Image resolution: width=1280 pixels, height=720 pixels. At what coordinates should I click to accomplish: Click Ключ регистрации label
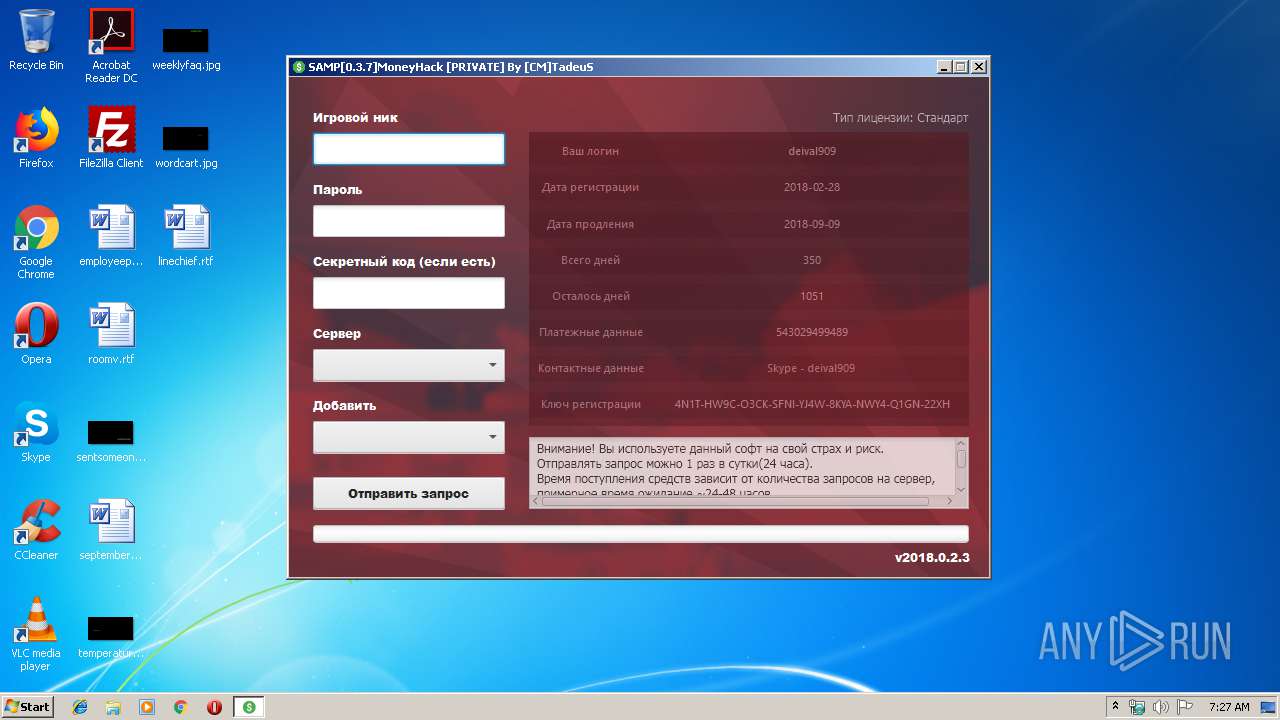pos(590,404)
